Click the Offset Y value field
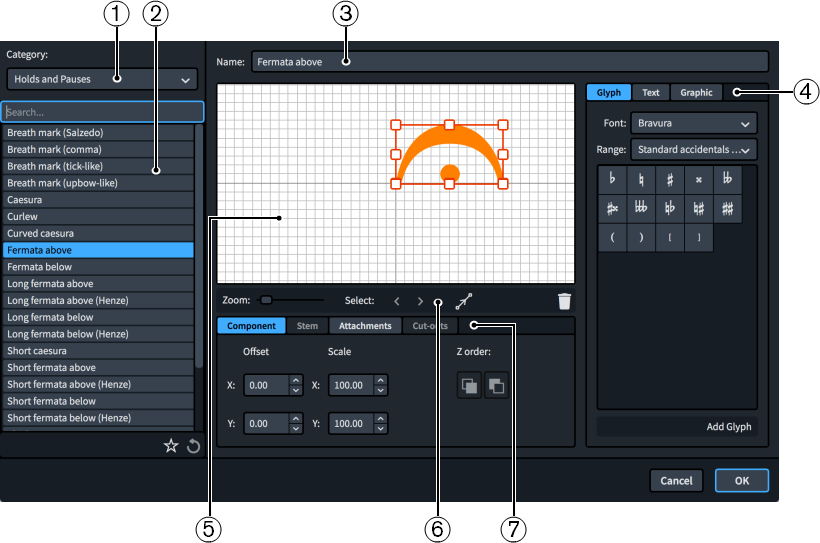820x543 pixels. [x=267, y=424]
